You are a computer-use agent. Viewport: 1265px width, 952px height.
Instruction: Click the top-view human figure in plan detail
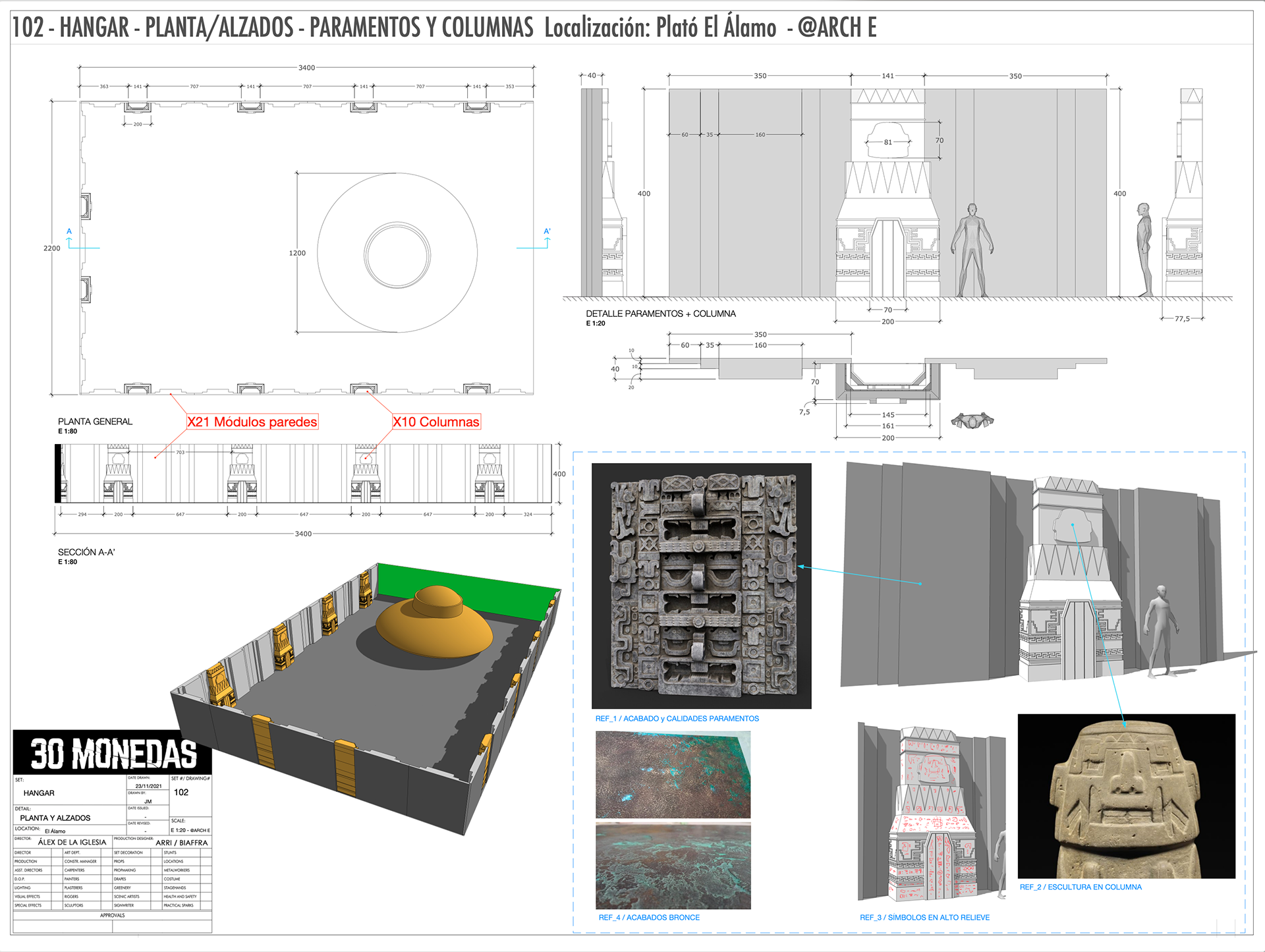click(x=972, y=420)
